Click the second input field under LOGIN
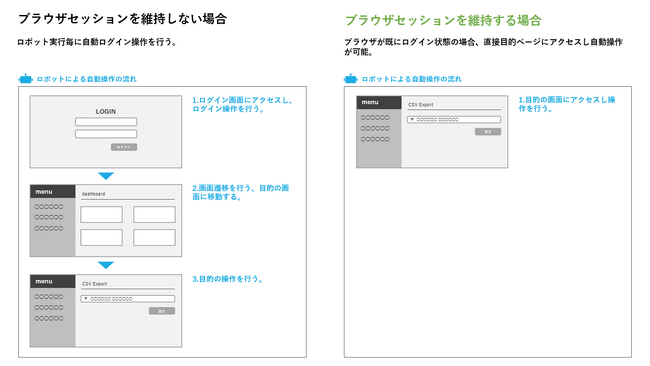650x366 pixels. [x=106, y=134]
